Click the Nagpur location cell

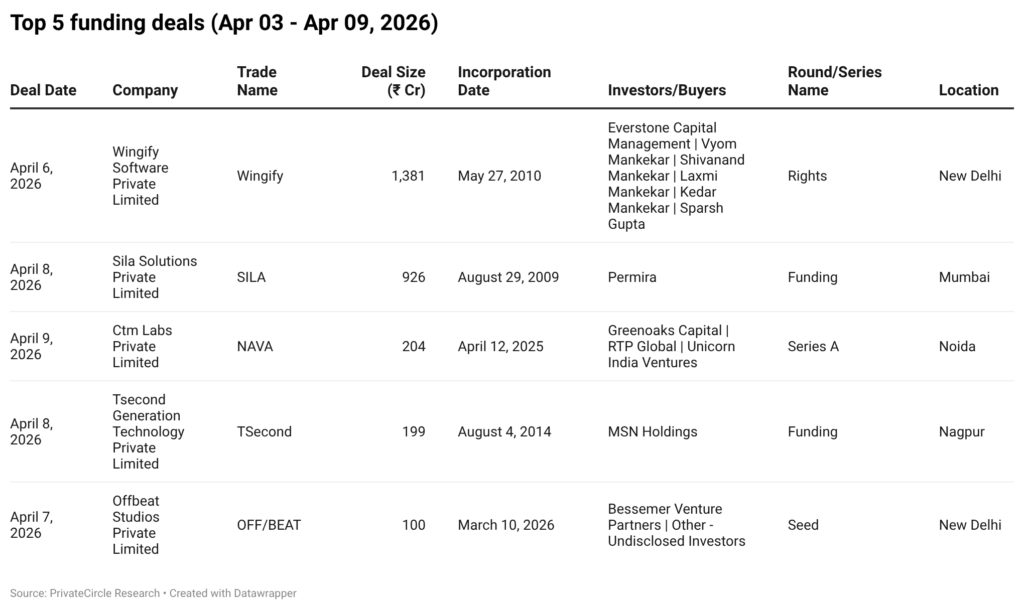(x=962, y=432)
